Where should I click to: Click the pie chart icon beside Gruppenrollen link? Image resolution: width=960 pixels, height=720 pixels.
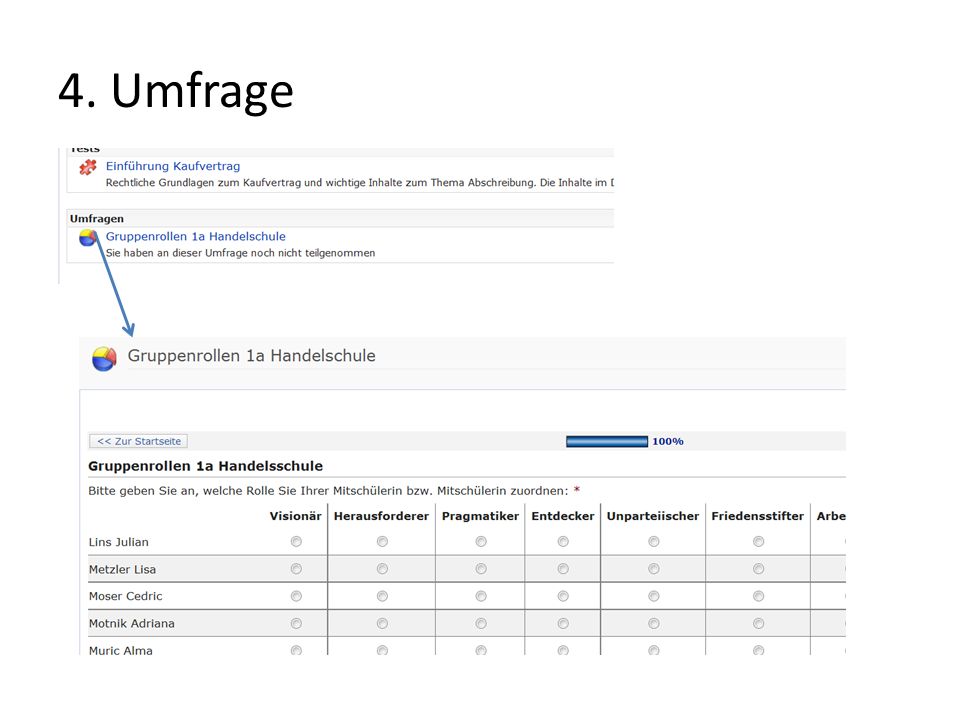[88, 238]
